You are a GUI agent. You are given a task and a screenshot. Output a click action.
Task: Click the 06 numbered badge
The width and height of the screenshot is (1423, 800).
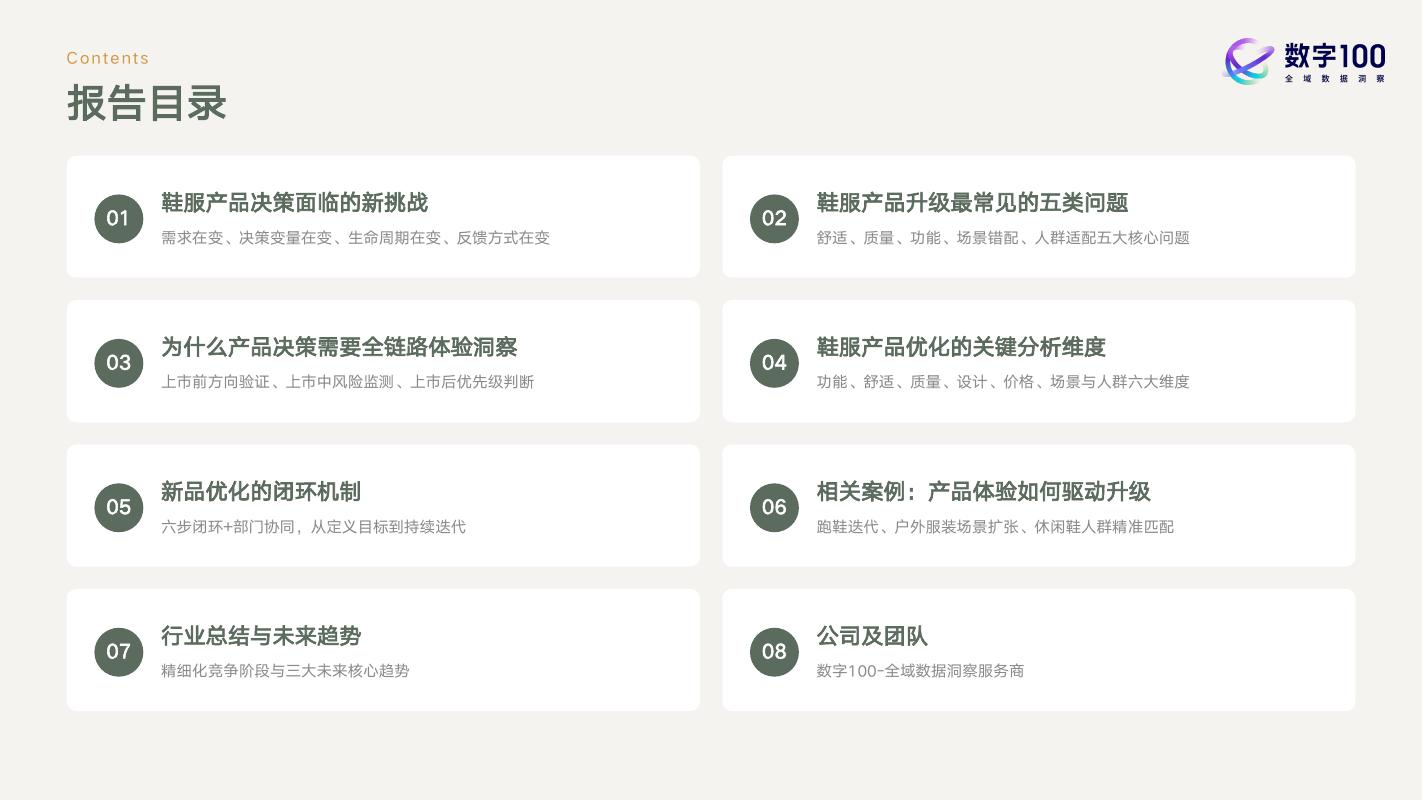(x=775, y=507)
